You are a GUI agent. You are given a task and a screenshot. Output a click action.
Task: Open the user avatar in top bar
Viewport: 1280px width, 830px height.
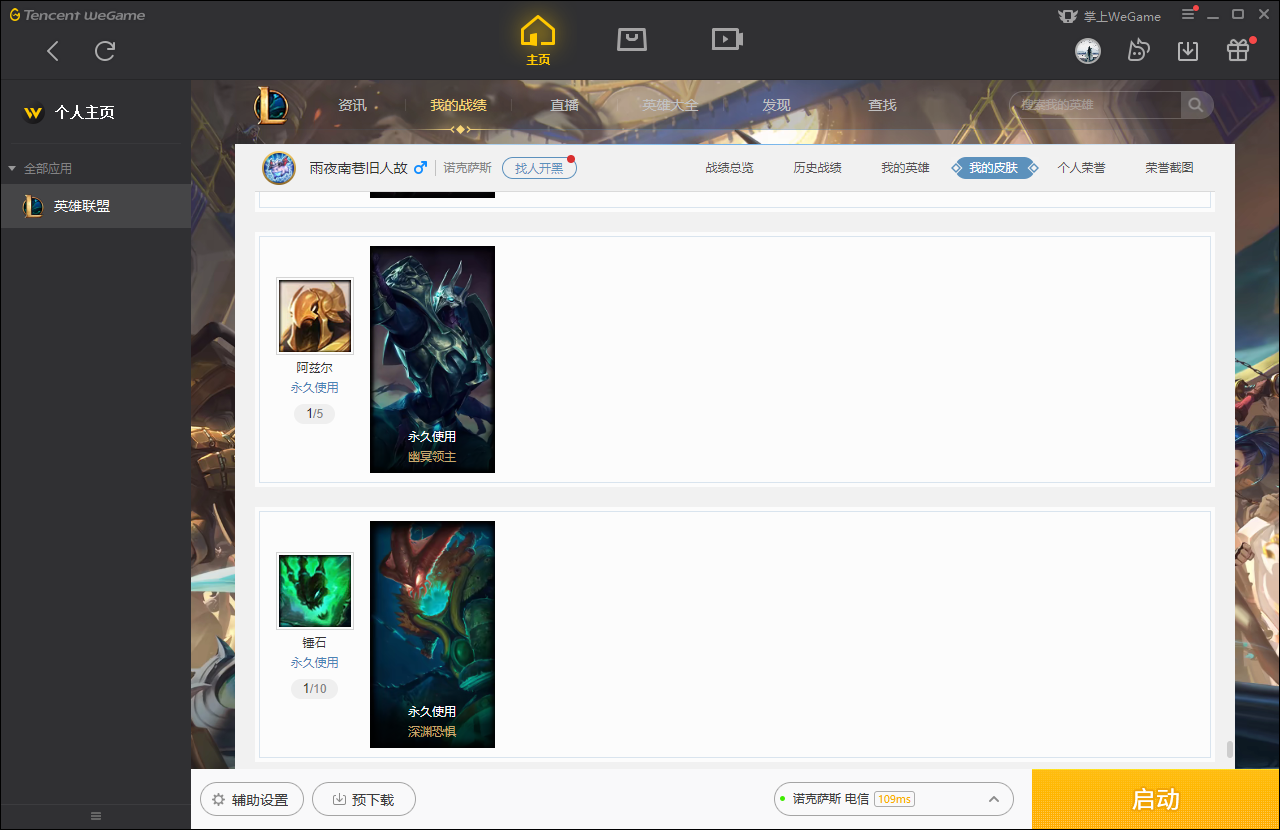pyautogui.click(x=1088, y=51)
